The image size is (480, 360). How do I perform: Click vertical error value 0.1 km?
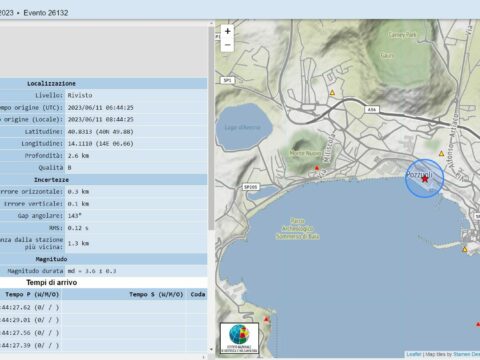[78, 204]
